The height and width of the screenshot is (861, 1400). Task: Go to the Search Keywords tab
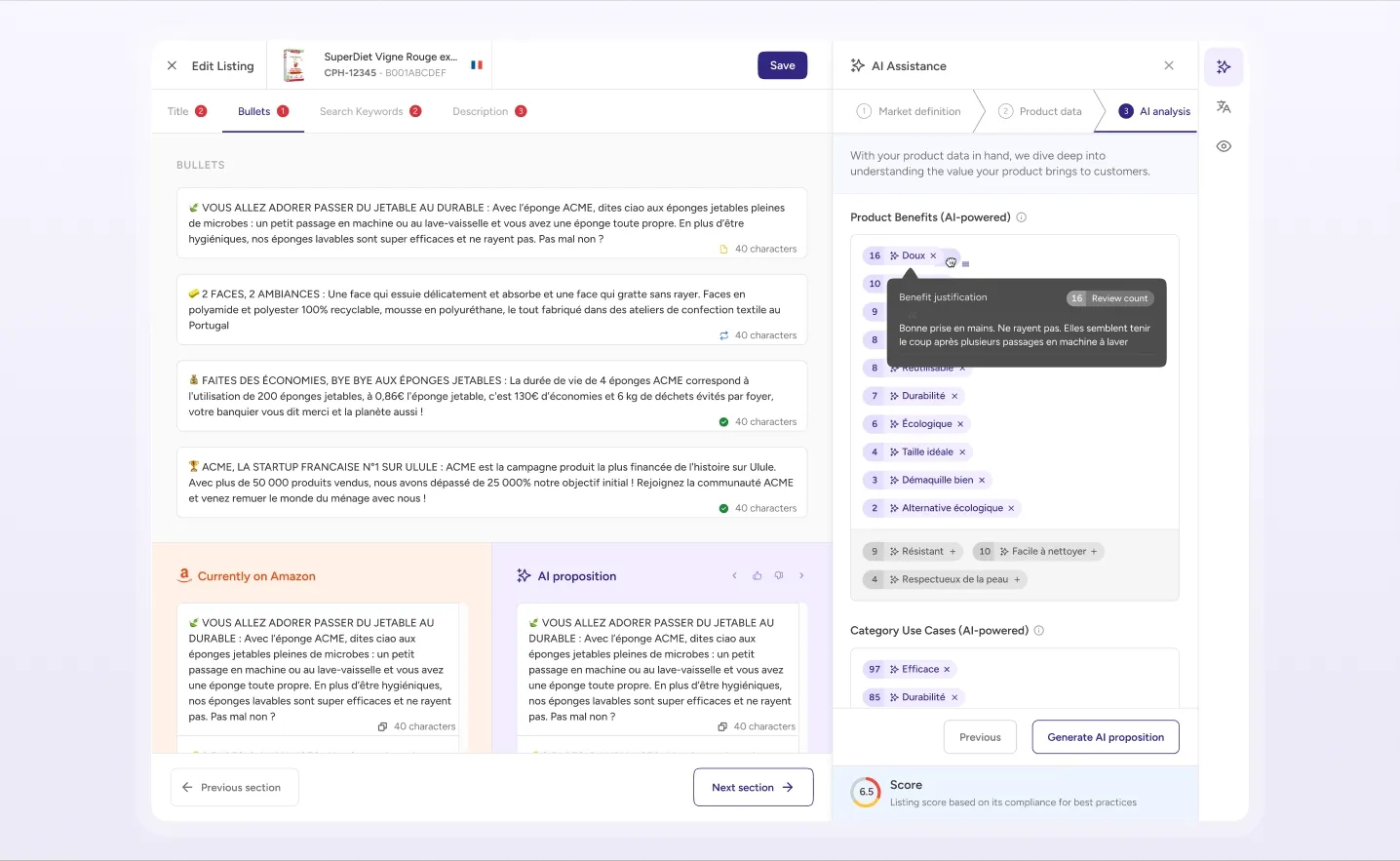370,111
